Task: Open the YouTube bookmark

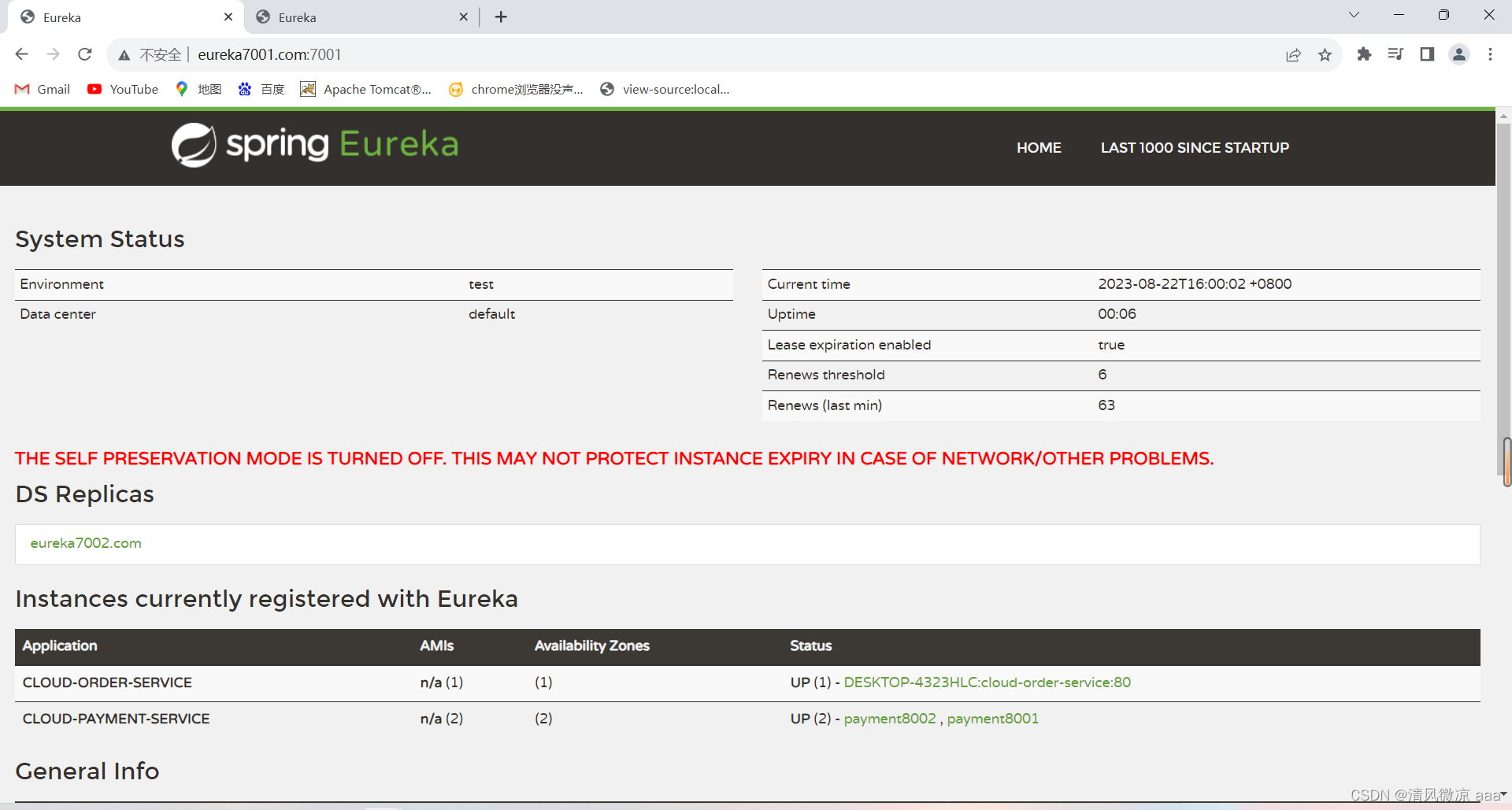Action: pos(123,89)
